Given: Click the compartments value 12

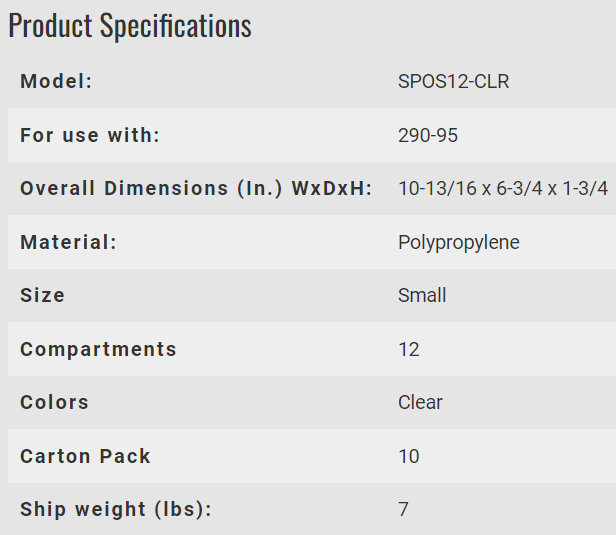Looking at the screenshot, I should (x=409, y=350).
